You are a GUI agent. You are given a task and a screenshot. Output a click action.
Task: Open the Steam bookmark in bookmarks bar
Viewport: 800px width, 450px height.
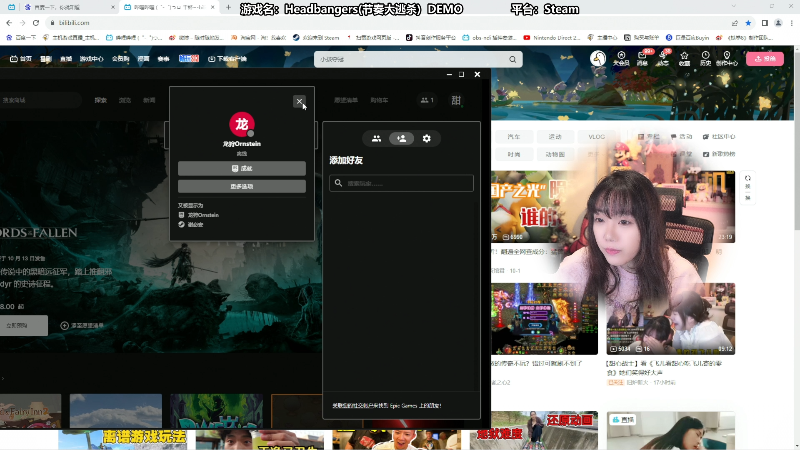tap(316, 38)
